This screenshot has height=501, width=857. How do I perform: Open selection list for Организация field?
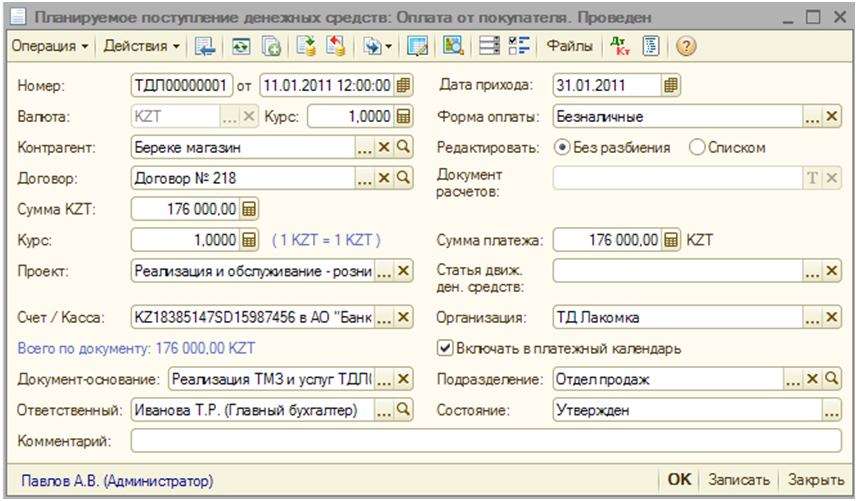(x=813, y=318)
